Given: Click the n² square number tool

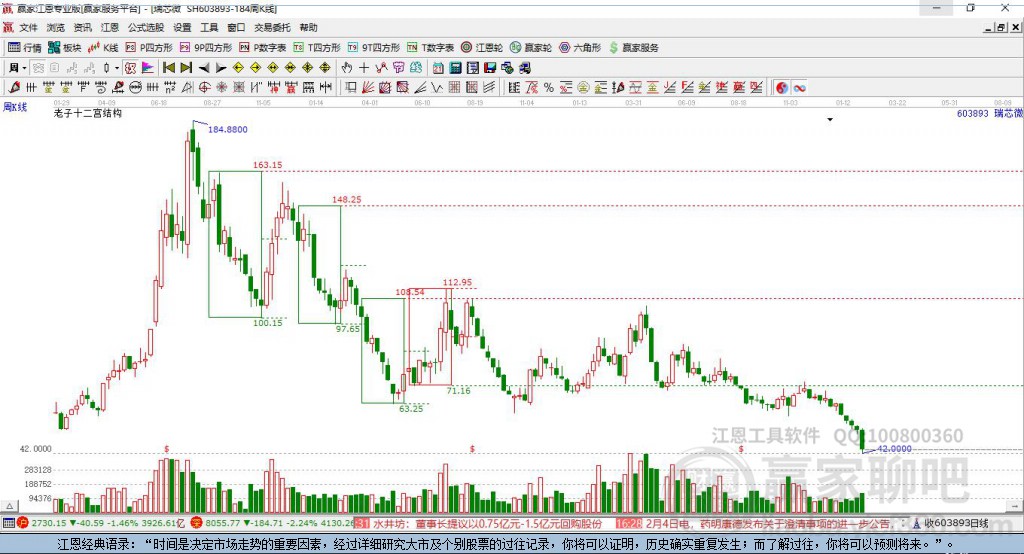Looking at the screenshot, I should click(x=170, y=88).
